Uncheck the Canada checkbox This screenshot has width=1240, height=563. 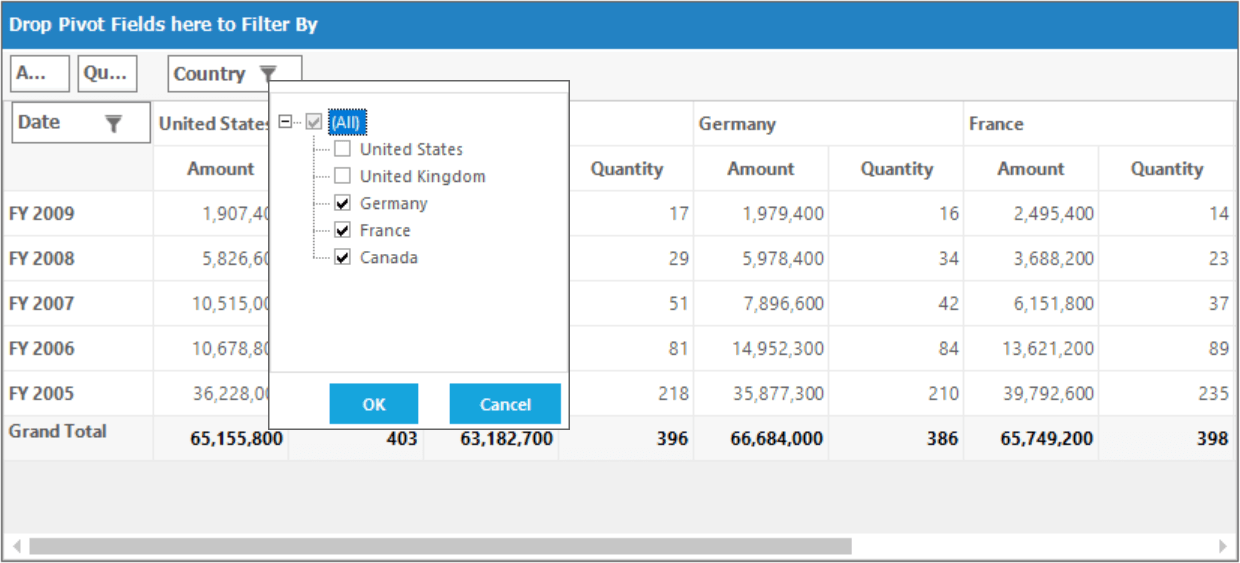(x=342, y=257)
